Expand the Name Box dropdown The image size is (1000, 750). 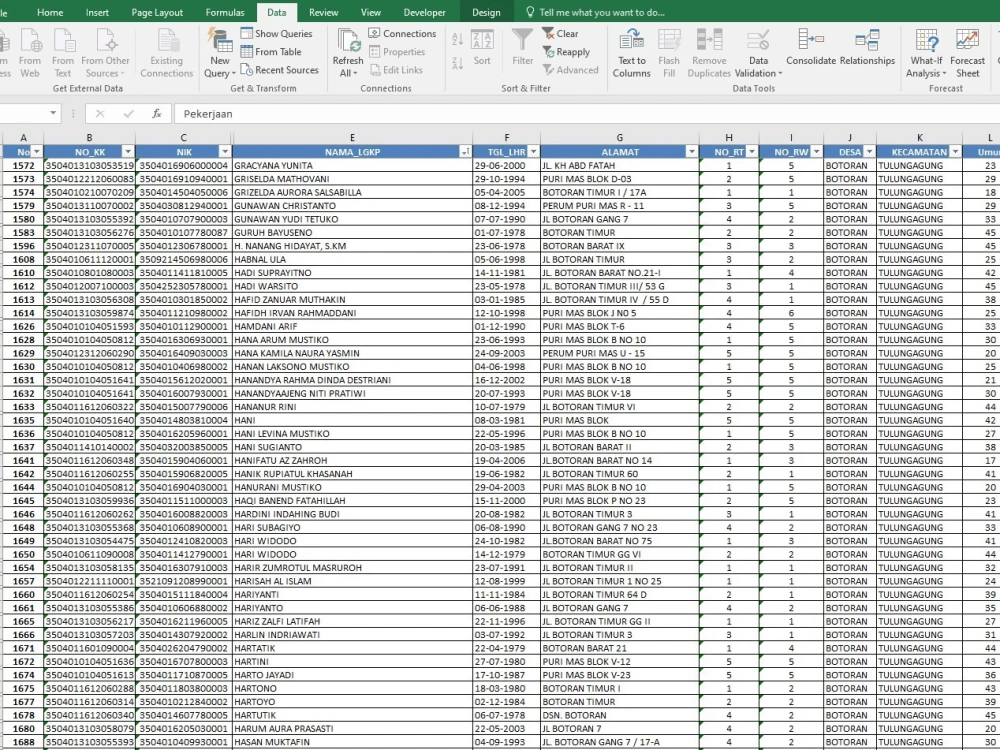(x=53, y=114)
